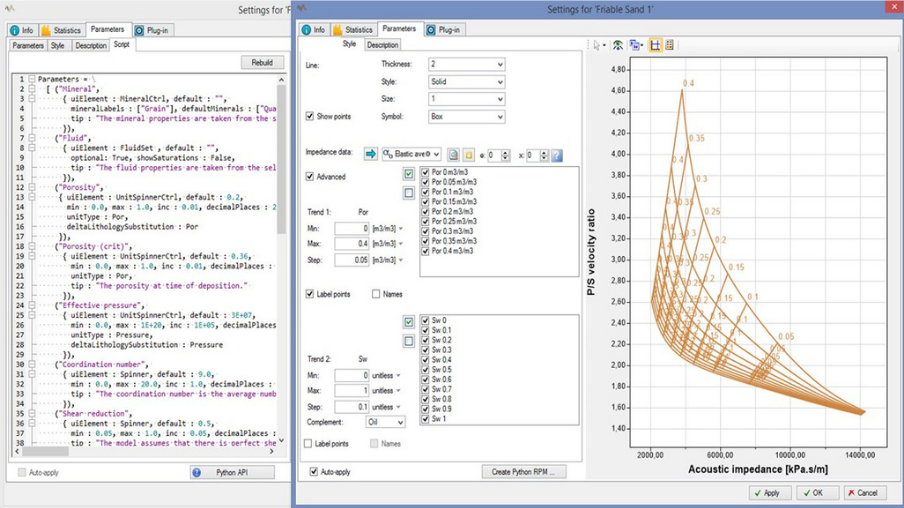Expand the Symbol dropdown showing Box

point(466,117)
